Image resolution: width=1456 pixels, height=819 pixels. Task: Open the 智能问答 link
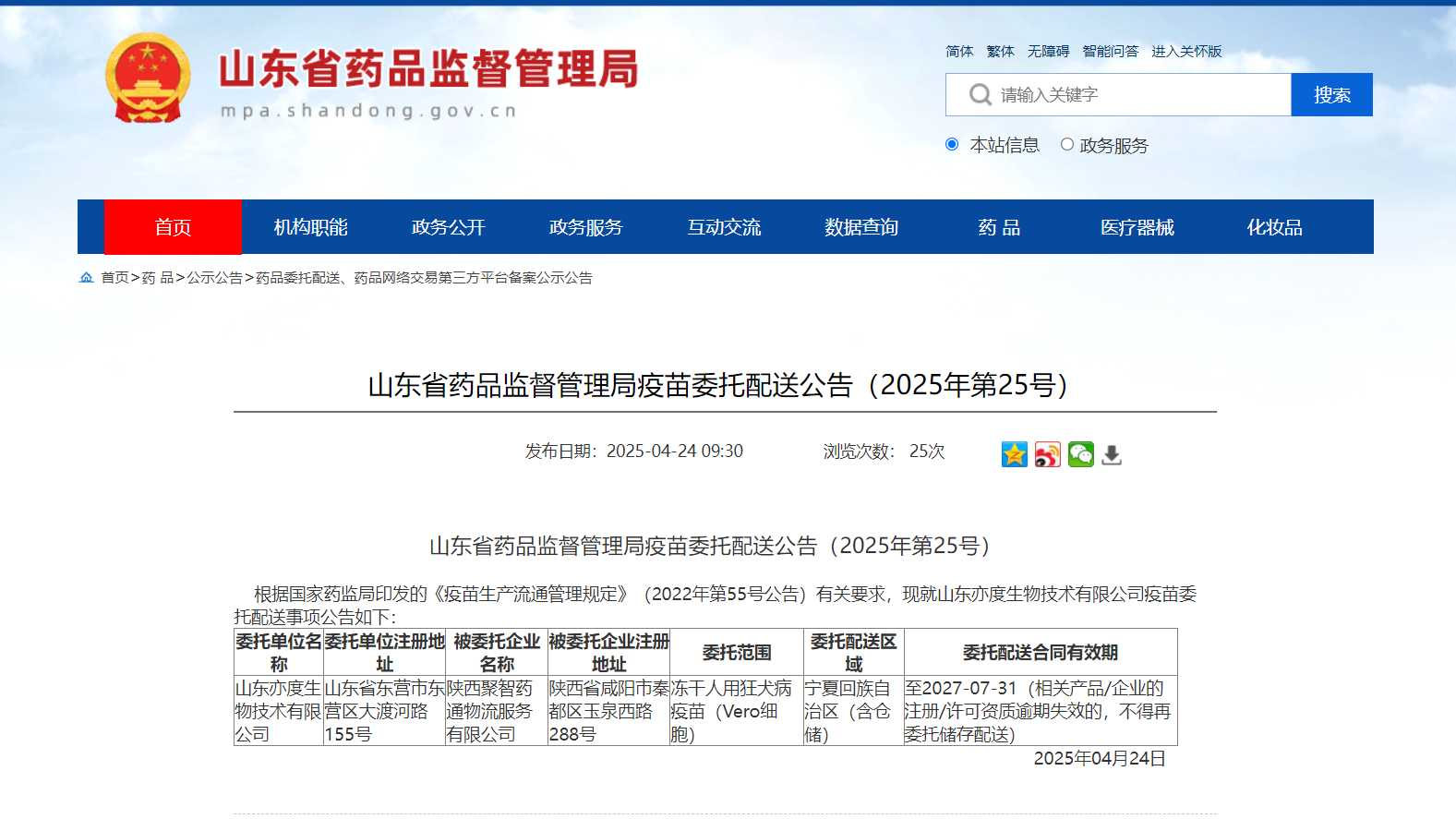1110,52
